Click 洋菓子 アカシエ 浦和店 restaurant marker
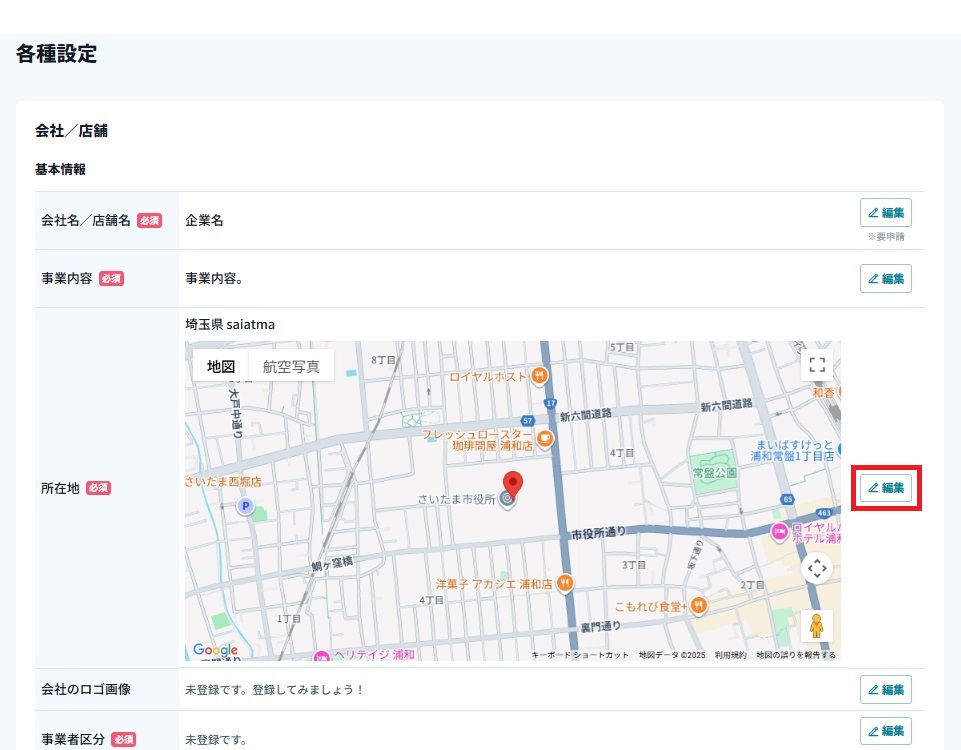The height and width of the screenshot is (750, 961). pyautogui.click(x=565, y=583)
